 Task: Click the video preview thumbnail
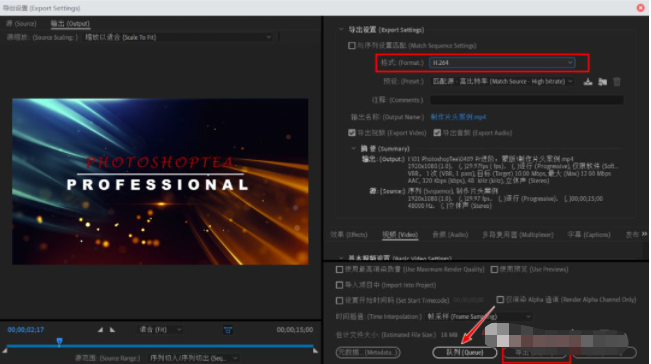(160, 181)
